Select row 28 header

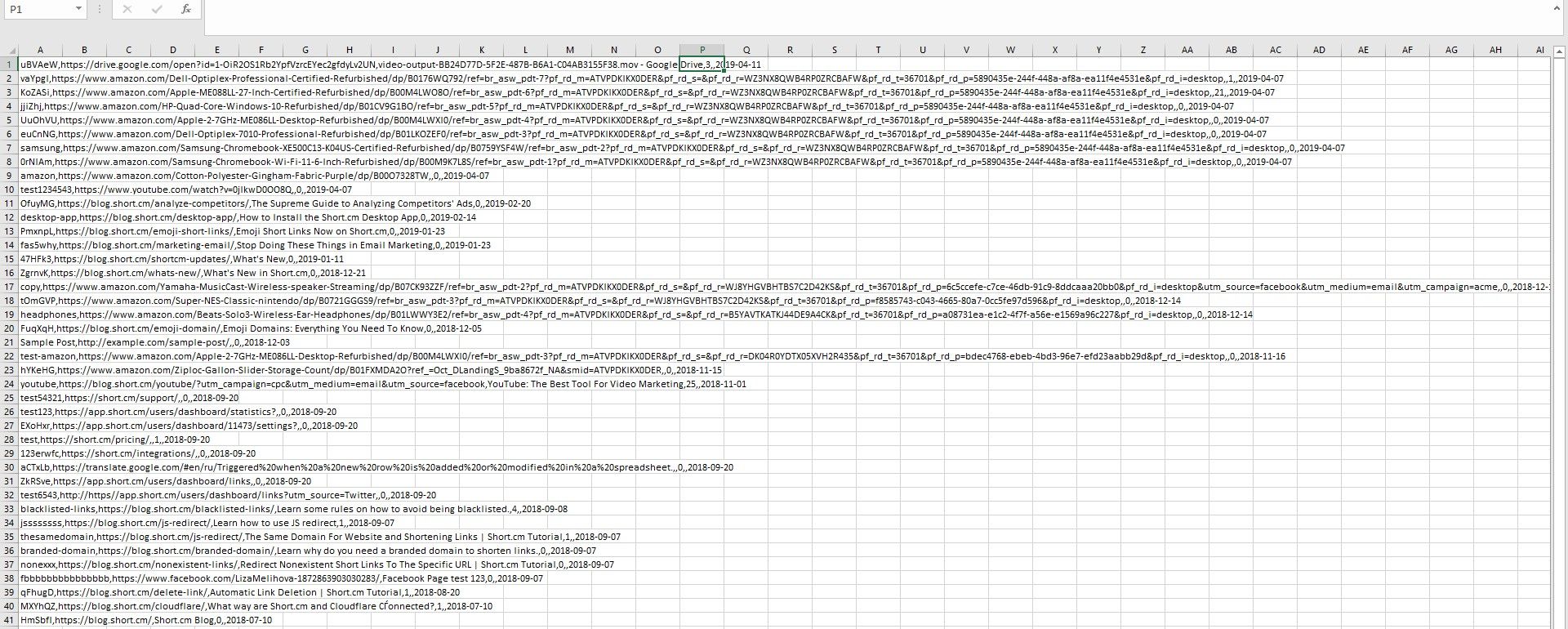tap(9, 439)
